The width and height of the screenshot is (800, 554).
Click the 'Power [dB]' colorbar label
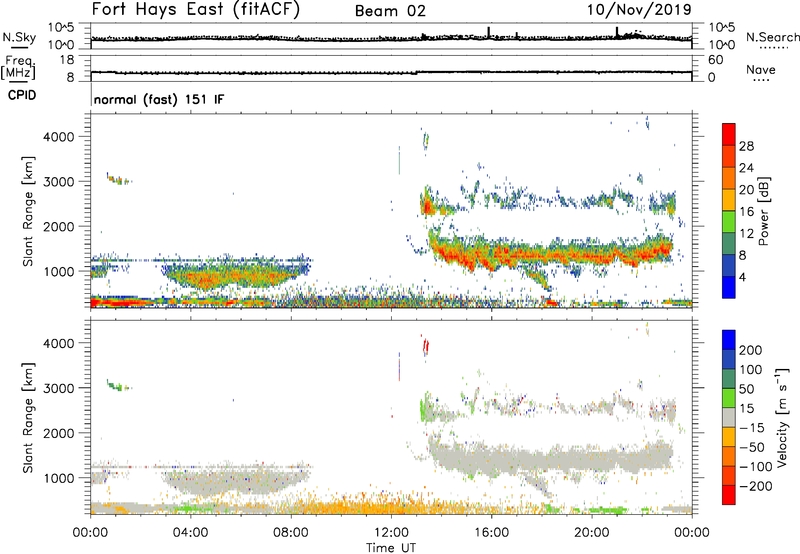coord(763,211)
